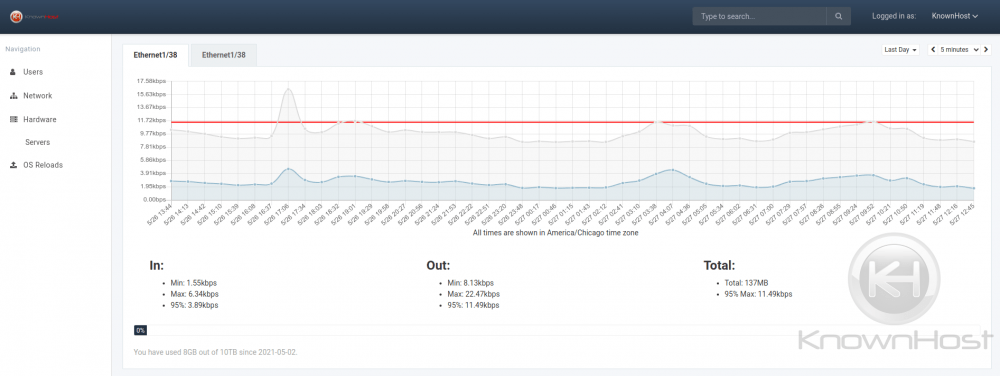
Task: Click the last blue inbound data point at 12:45
Action: pos(973,189)
